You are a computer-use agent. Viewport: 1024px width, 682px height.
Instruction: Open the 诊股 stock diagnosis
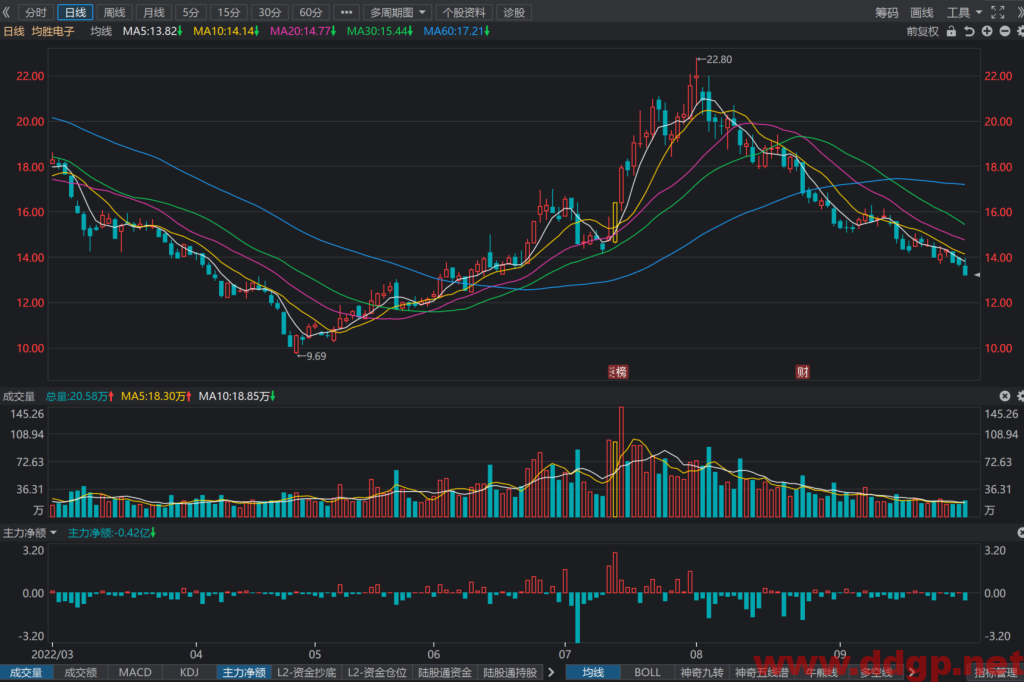514,12
